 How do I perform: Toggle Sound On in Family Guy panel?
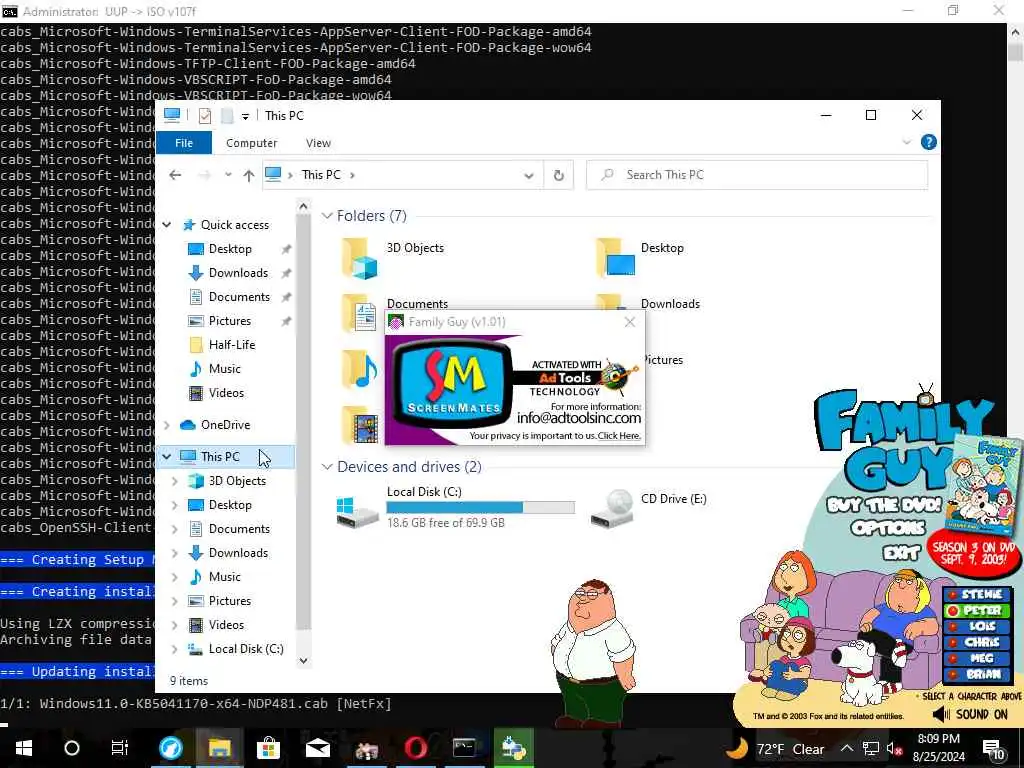click(970, 714)
